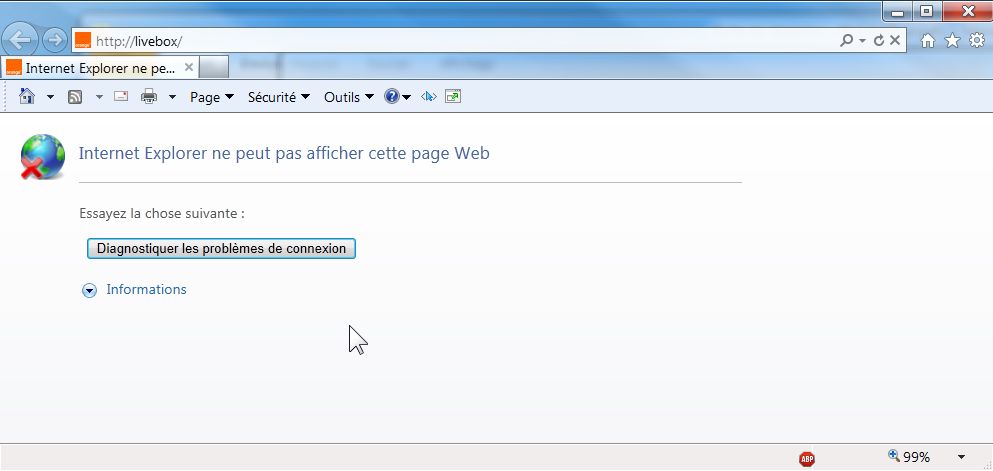
Task: Go back with the browser Back arrow
Action: pyautogui.click(x=21, y=41)
